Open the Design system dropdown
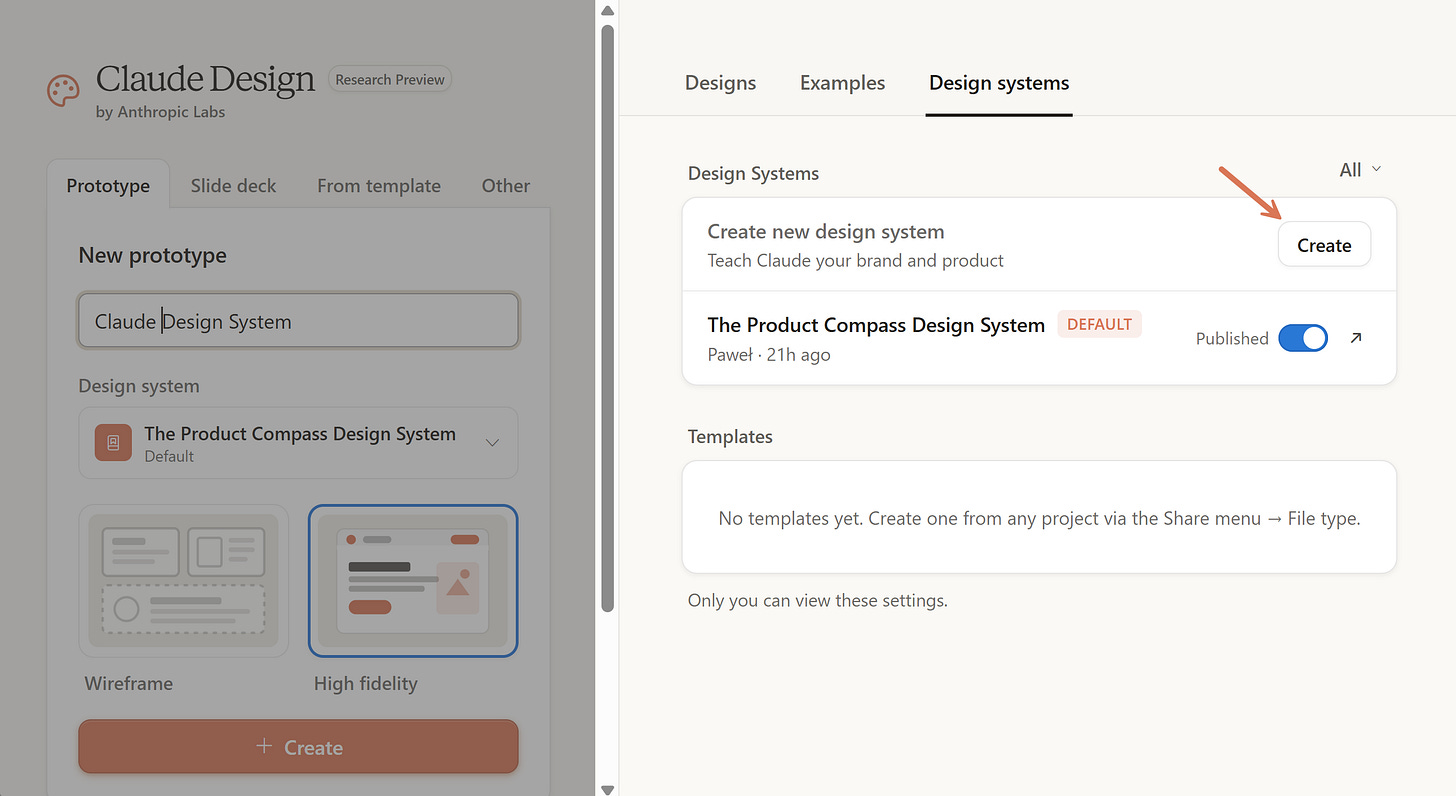1456x796 pixels. 298,443
